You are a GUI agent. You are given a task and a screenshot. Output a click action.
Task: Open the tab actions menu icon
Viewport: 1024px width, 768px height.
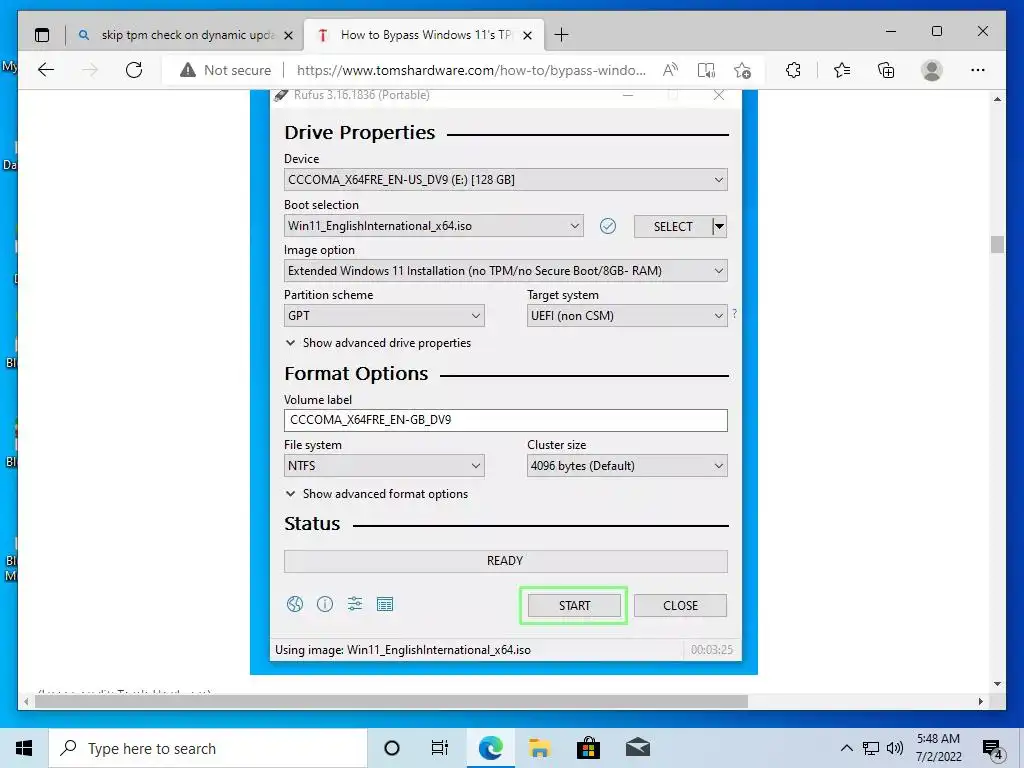(42, 35)
